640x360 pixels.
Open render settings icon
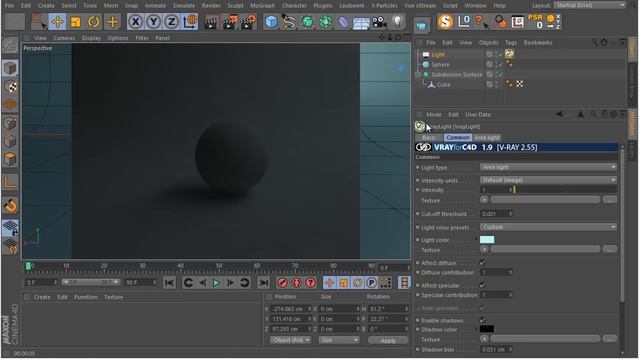(249, 22)
